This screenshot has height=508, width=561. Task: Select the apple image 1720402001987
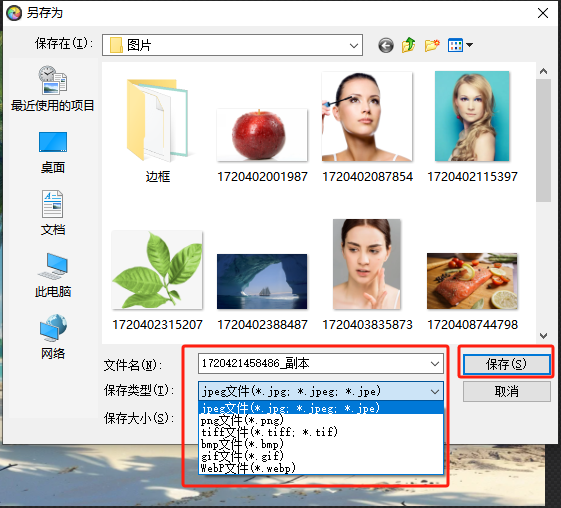pyautogui.click(x=262, y=146)
